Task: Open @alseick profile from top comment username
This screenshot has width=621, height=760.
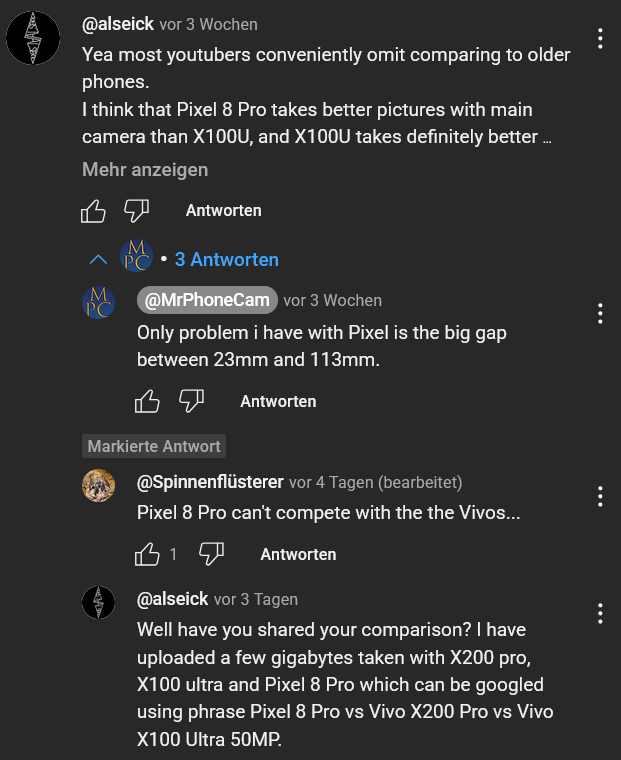Action: tap(118, 24)
